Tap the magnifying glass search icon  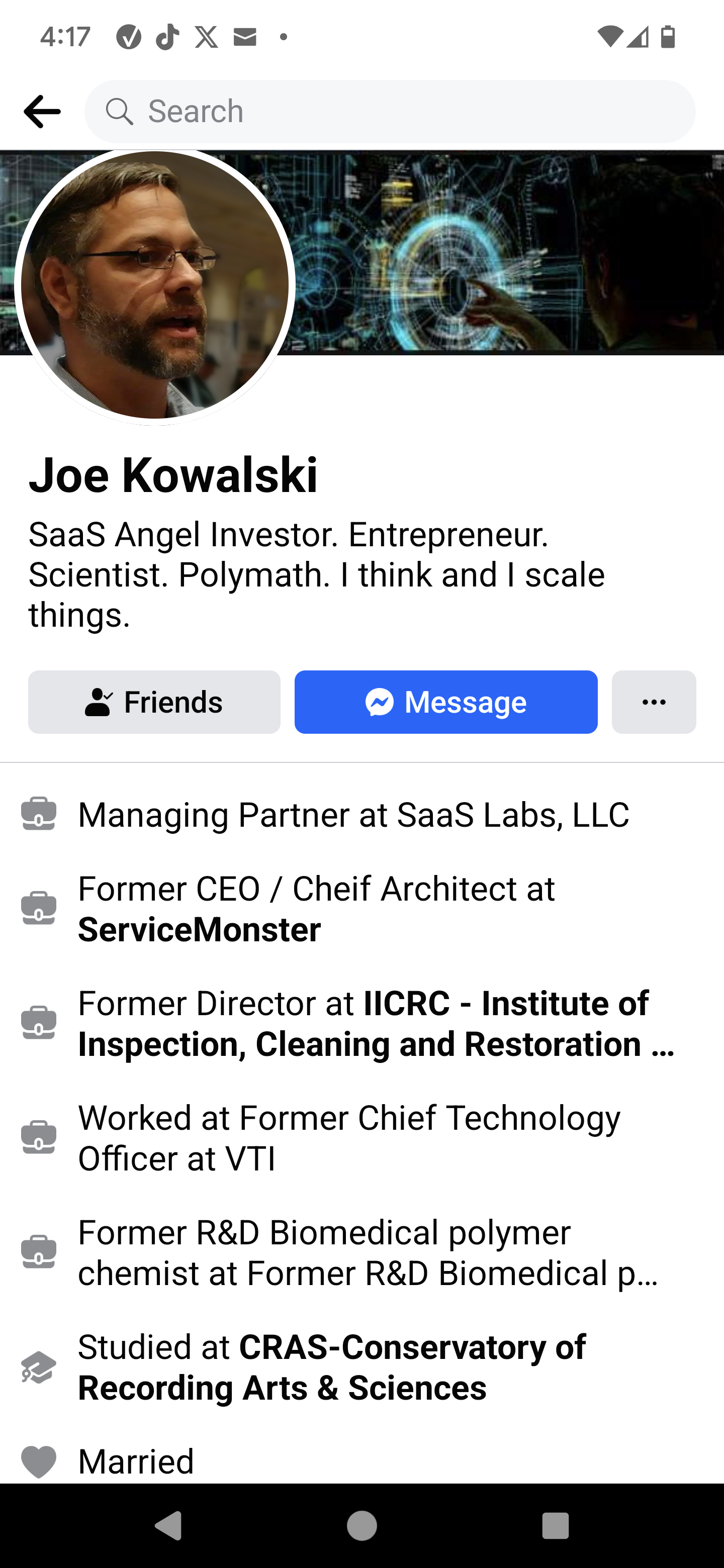point(119,112)
